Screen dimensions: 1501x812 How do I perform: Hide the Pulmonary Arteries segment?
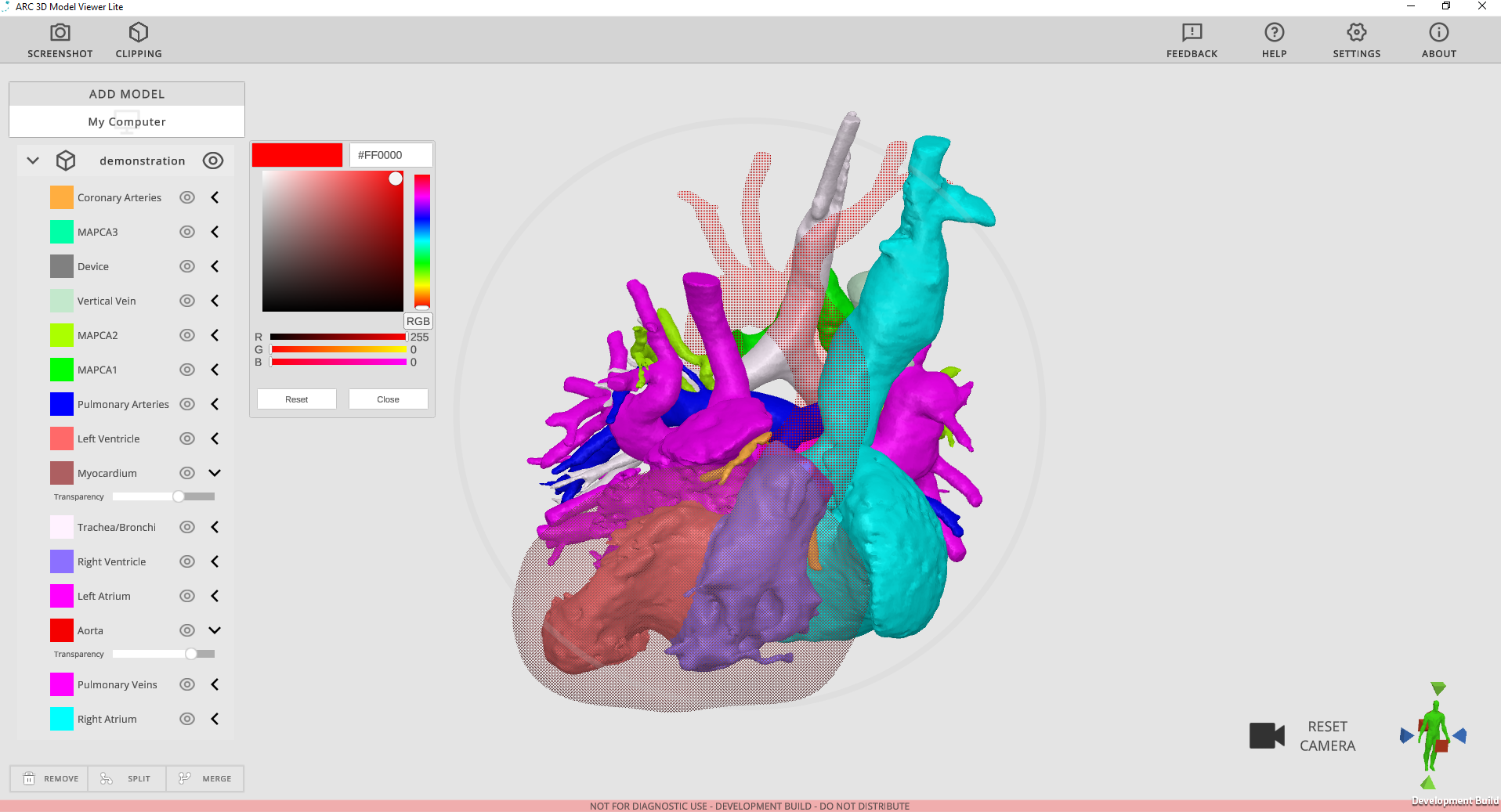[186, 404]
